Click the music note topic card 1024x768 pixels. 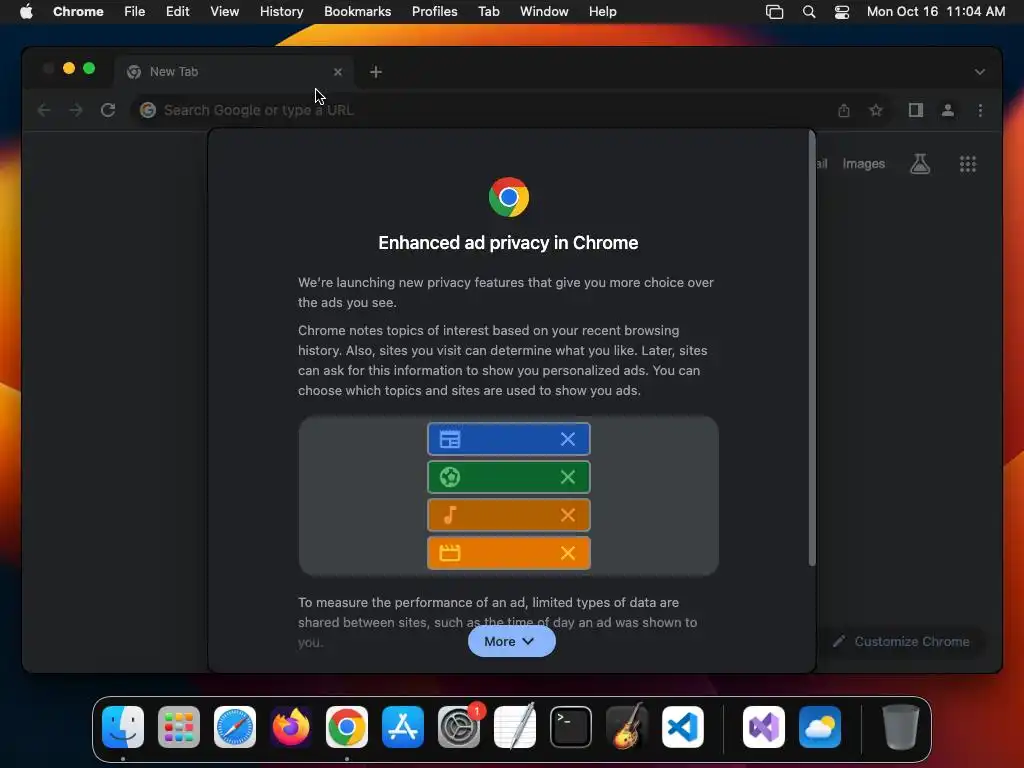point(509,515)
